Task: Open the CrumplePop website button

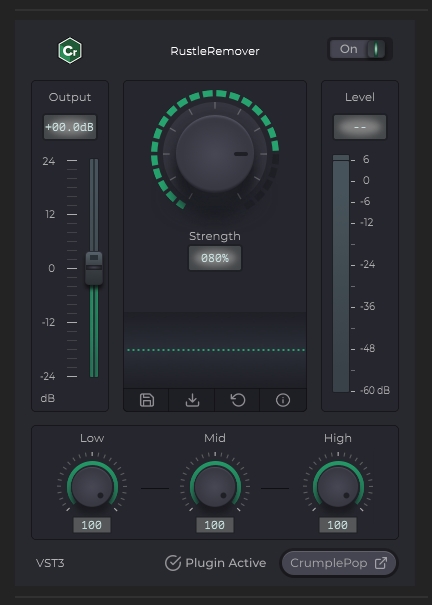Action: (x=339, y=563)
